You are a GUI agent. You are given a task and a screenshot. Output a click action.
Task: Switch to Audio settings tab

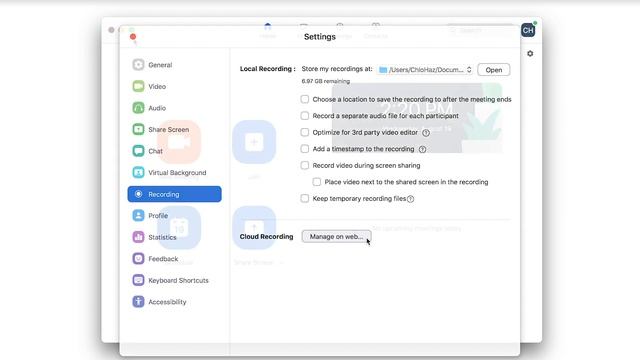[175, 108]
